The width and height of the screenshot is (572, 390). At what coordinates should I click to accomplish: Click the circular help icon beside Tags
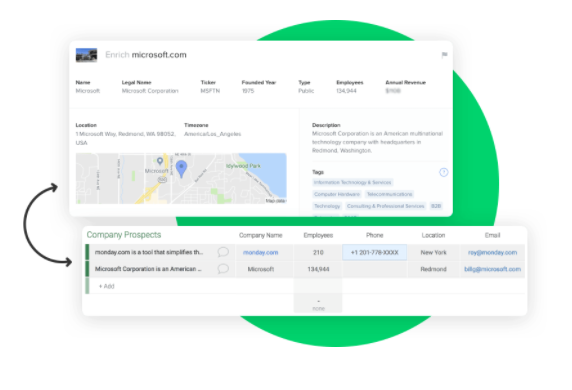pos(443,172)
